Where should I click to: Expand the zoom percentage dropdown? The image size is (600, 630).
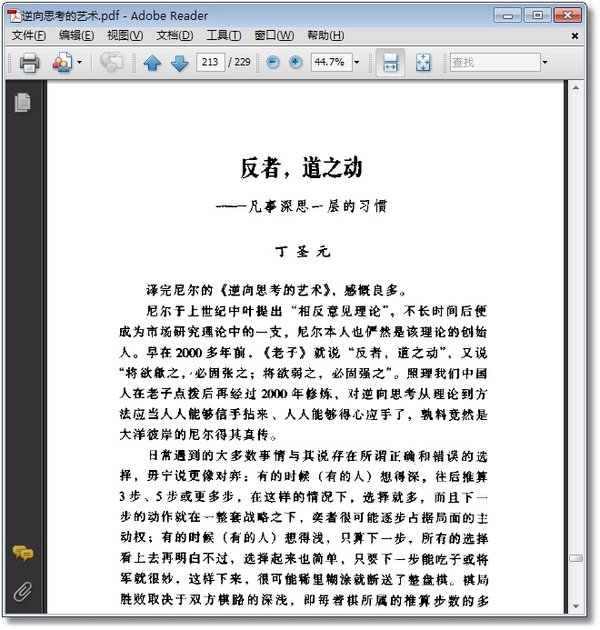click(357, 62)
